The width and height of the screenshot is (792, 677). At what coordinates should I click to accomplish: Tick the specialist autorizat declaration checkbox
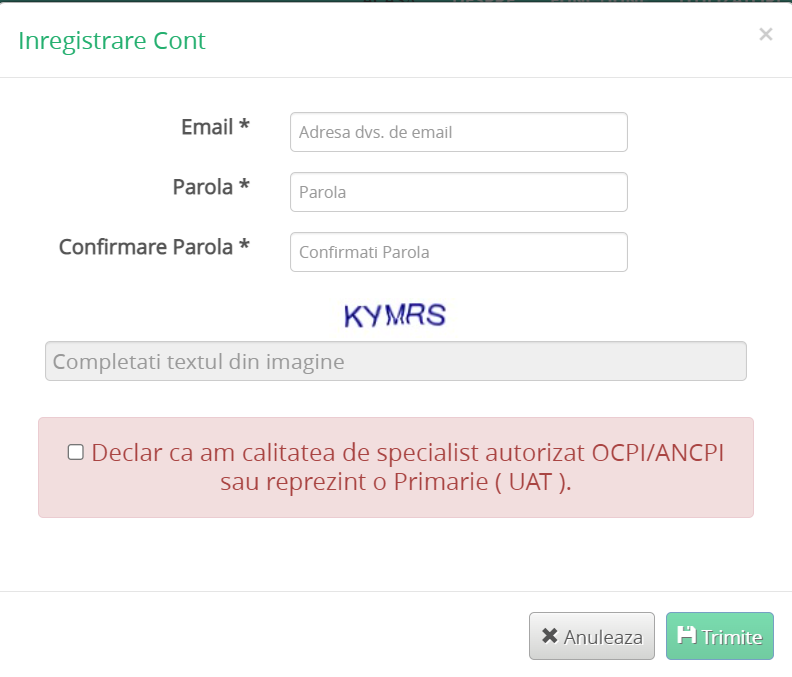(x=76, y=452)
